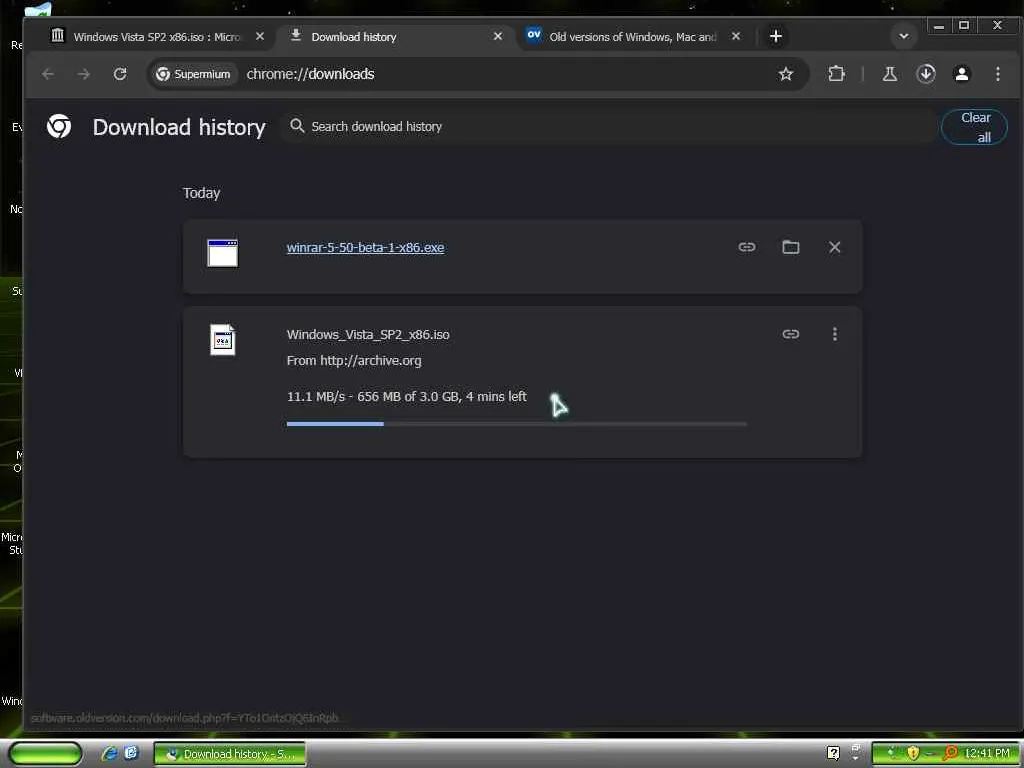The image size is (1024, 768).
Task: Click the browser forward arrow
Action: click(x=84, y=74)
